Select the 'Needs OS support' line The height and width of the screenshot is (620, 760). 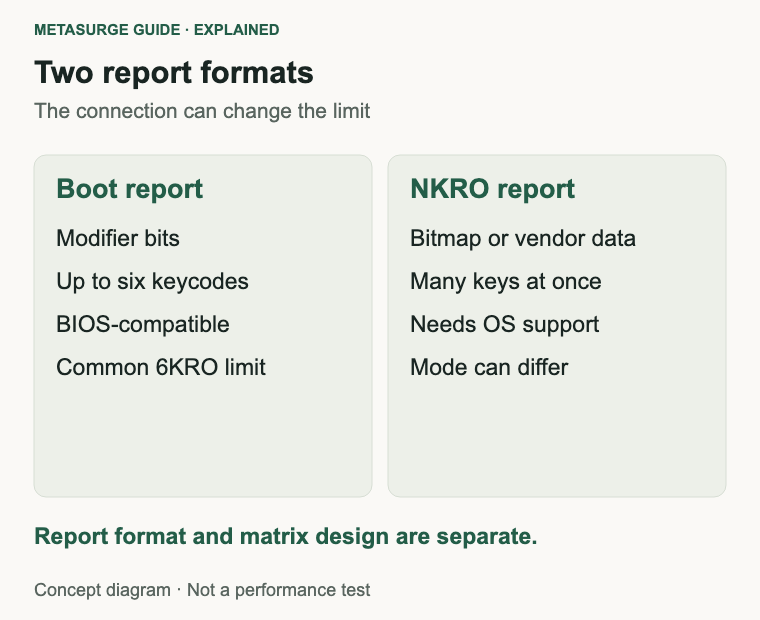point(505,324)
